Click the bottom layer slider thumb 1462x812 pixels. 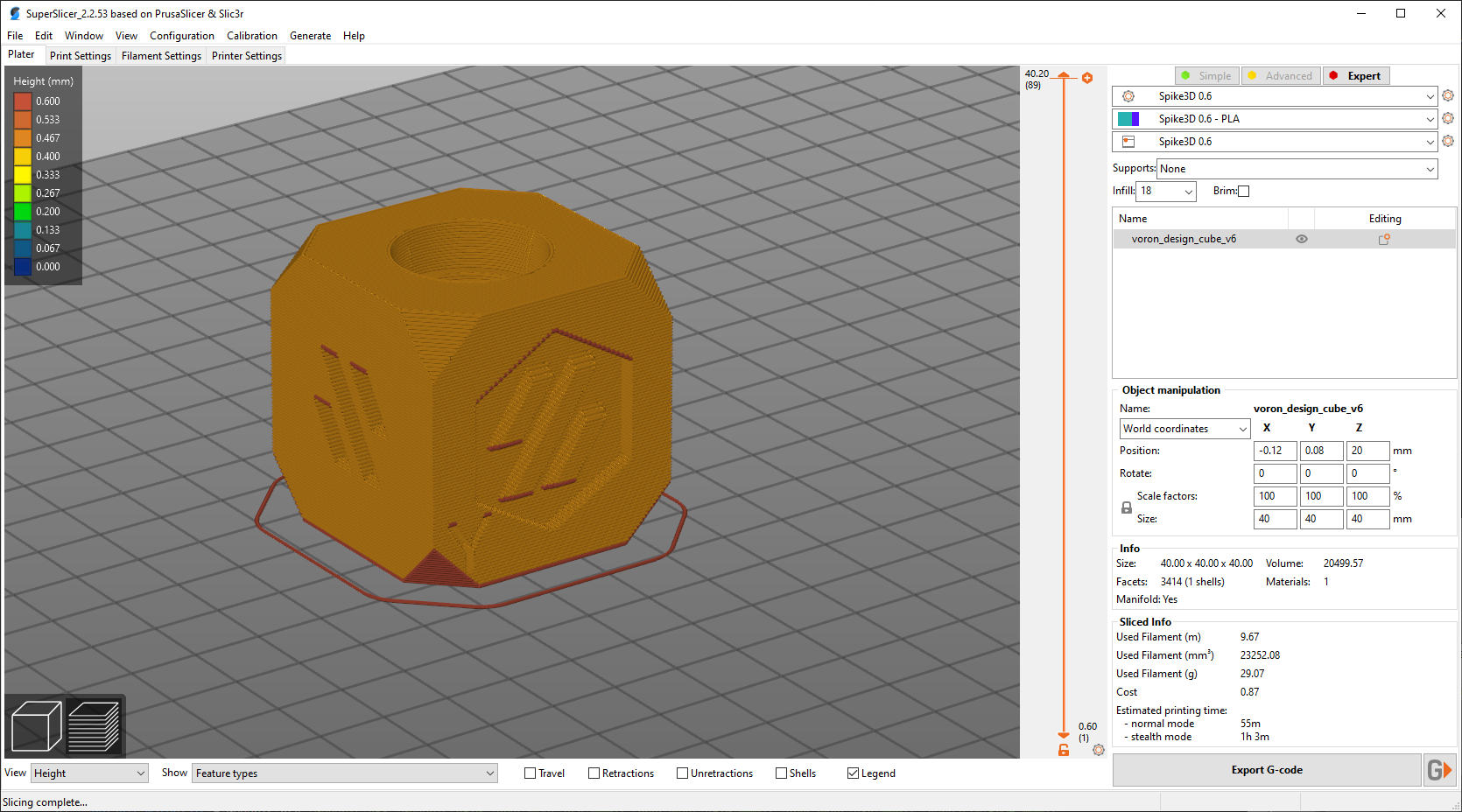[1064, 735]
